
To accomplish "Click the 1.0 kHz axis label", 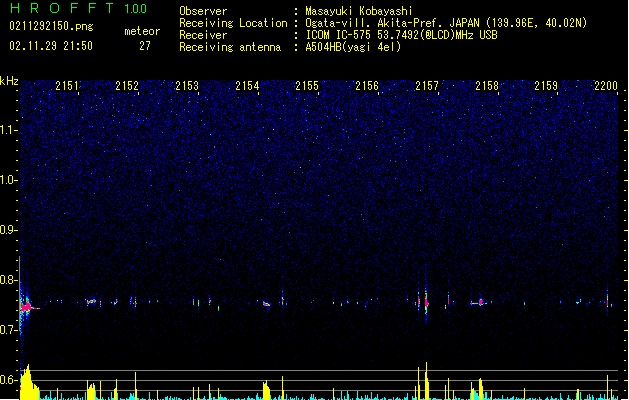I will tap(8, 179).
